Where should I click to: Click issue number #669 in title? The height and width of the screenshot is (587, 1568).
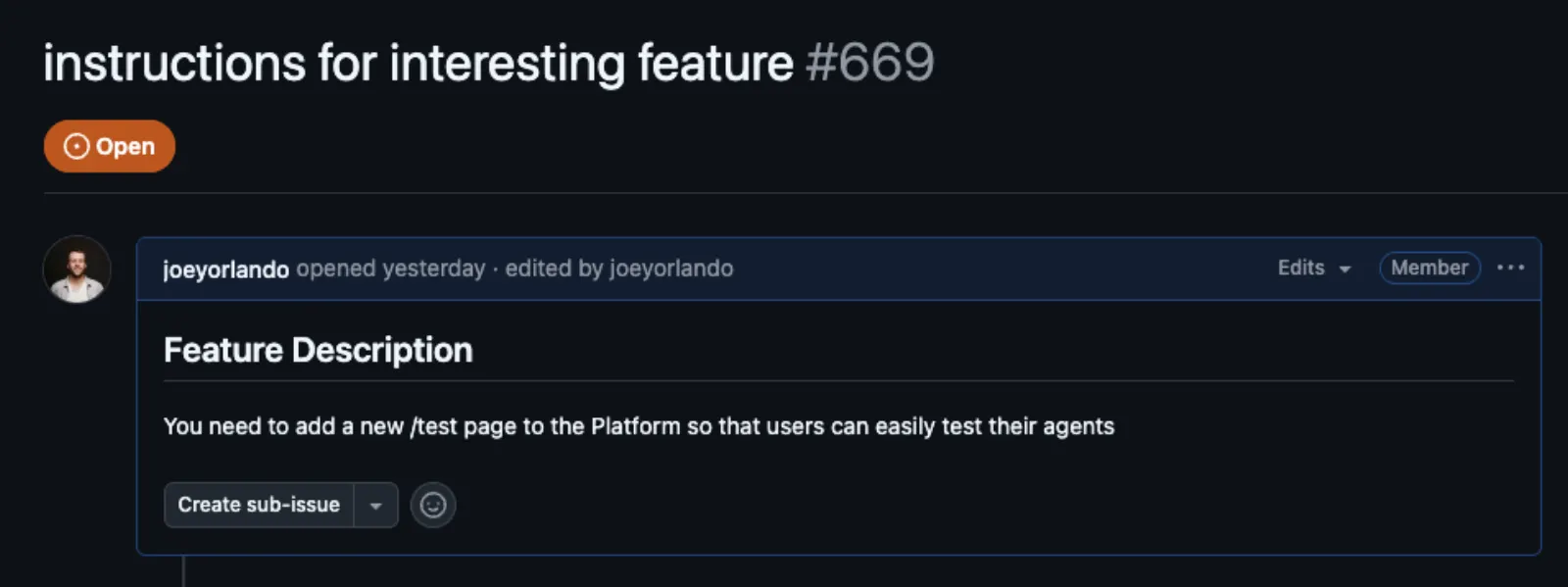(x=869, y=64)
